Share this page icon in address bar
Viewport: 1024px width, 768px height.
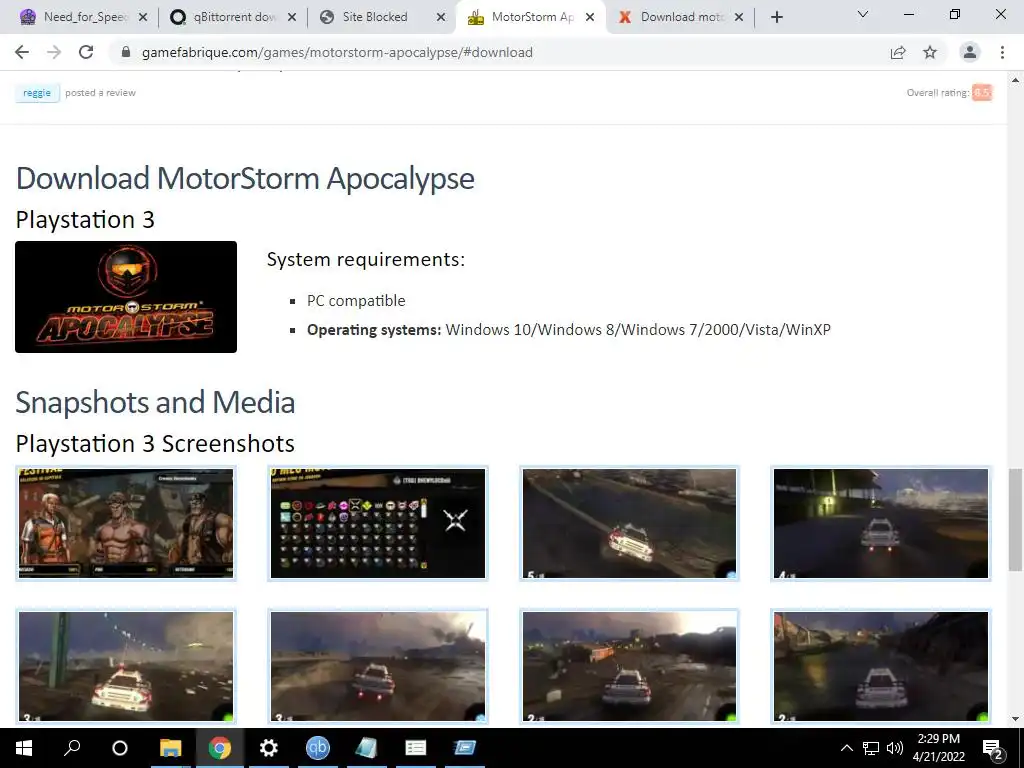coord(898,52)
